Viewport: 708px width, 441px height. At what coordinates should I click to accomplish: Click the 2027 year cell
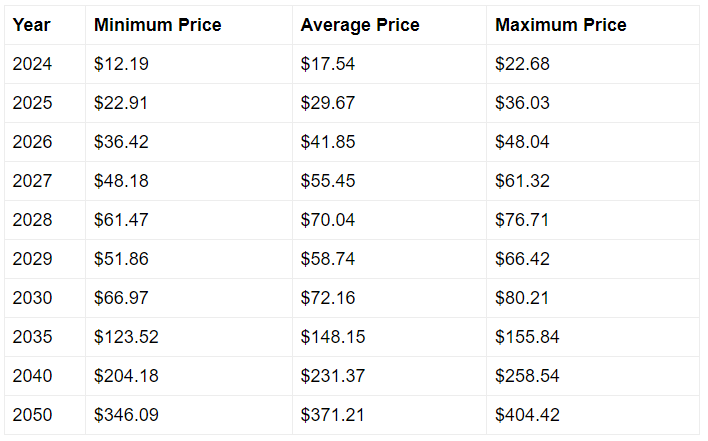tap(45, 181)
